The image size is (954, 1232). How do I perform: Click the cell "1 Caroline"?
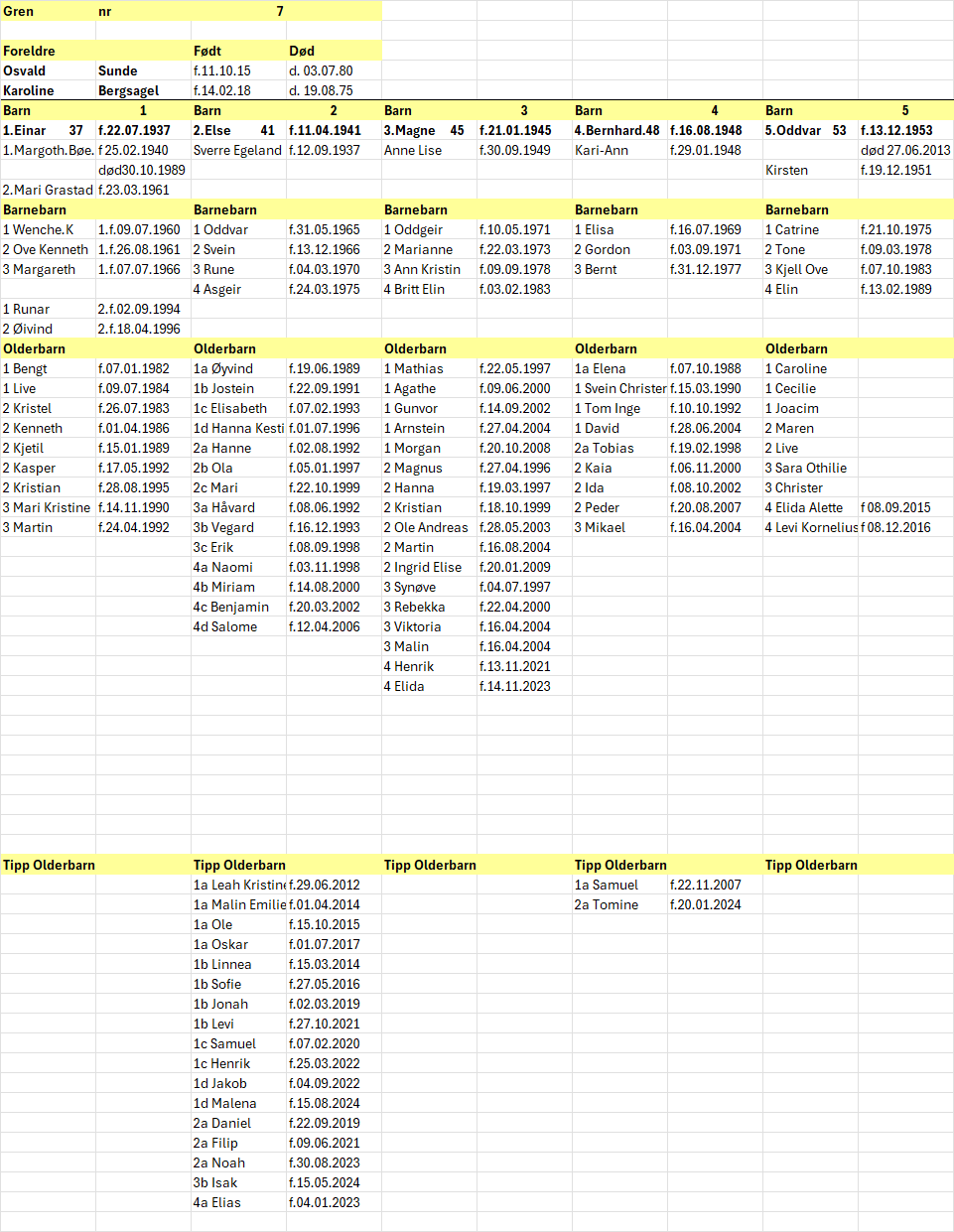point(810,368)
